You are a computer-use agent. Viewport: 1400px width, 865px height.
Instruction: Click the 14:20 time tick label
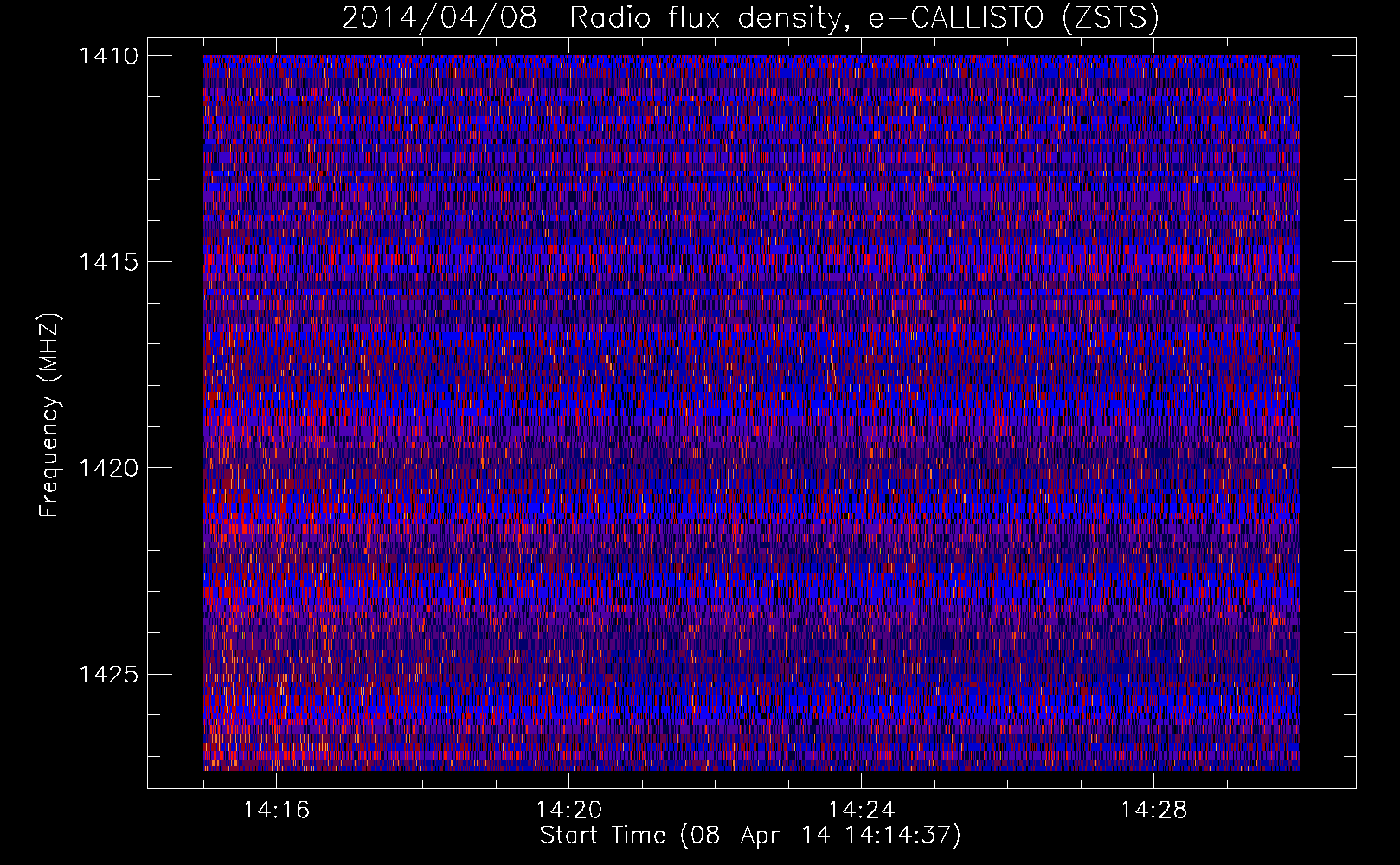[x=568, y=810]
